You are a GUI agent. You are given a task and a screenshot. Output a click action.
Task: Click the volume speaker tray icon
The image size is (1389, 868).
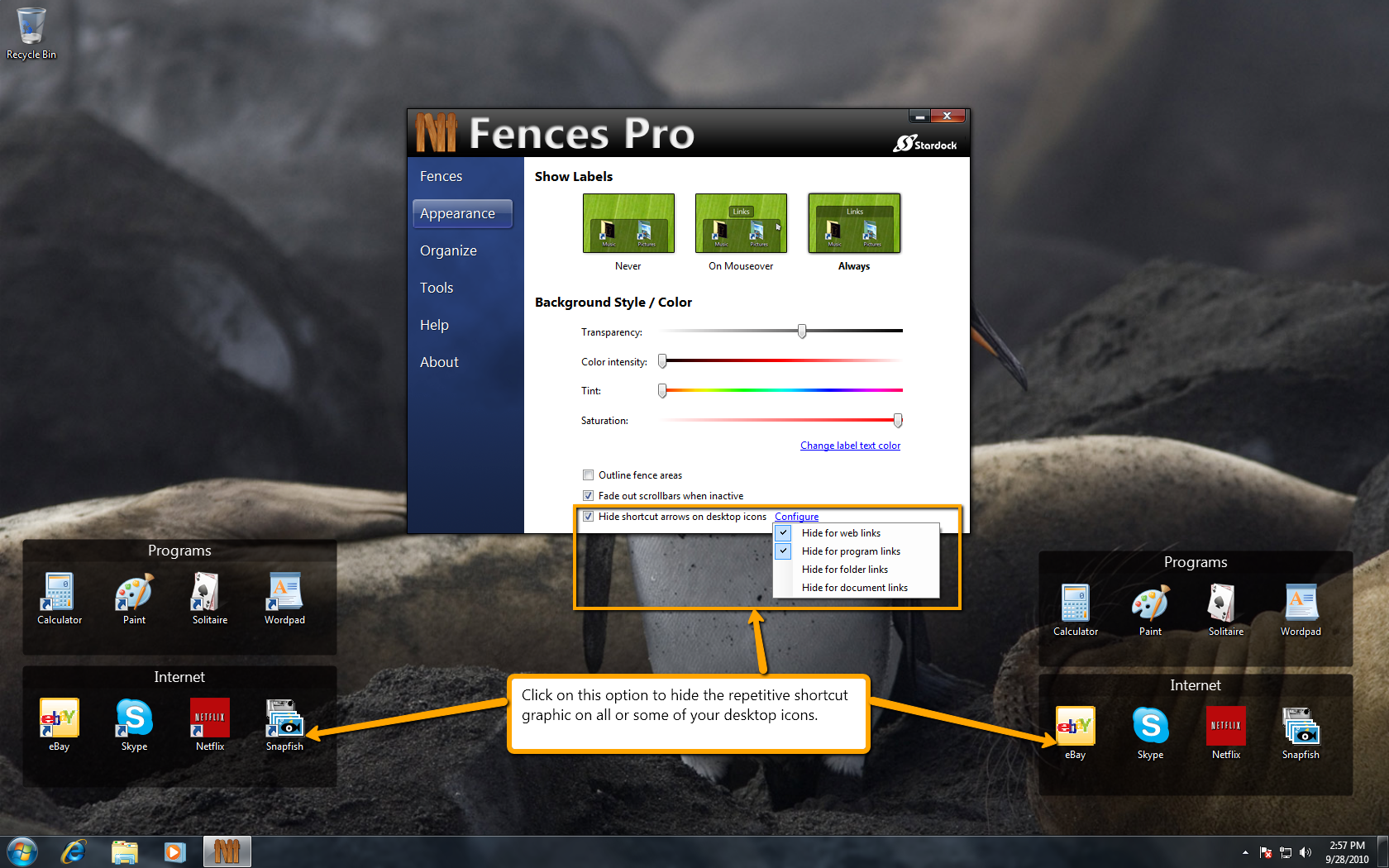pos(1305,852)
